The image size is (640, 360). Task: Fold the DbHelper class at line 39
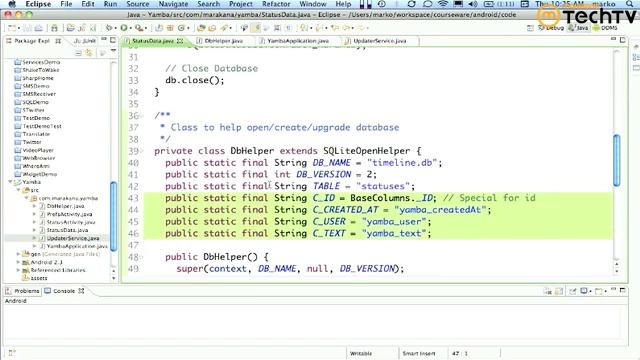click(141, 151)
